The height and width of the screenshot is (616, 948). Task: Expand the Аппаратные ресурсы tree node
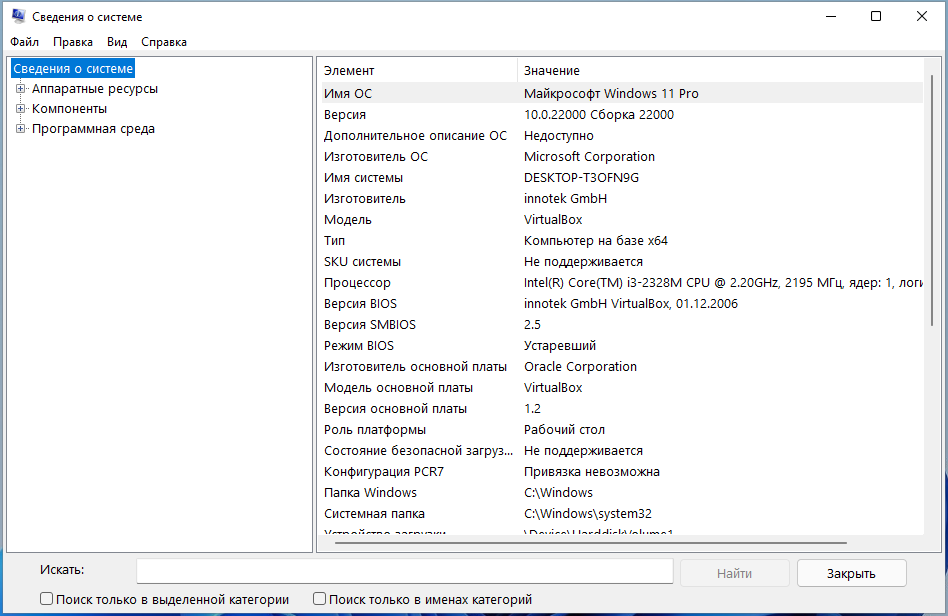pyautogui.click(x=20, y=89)
